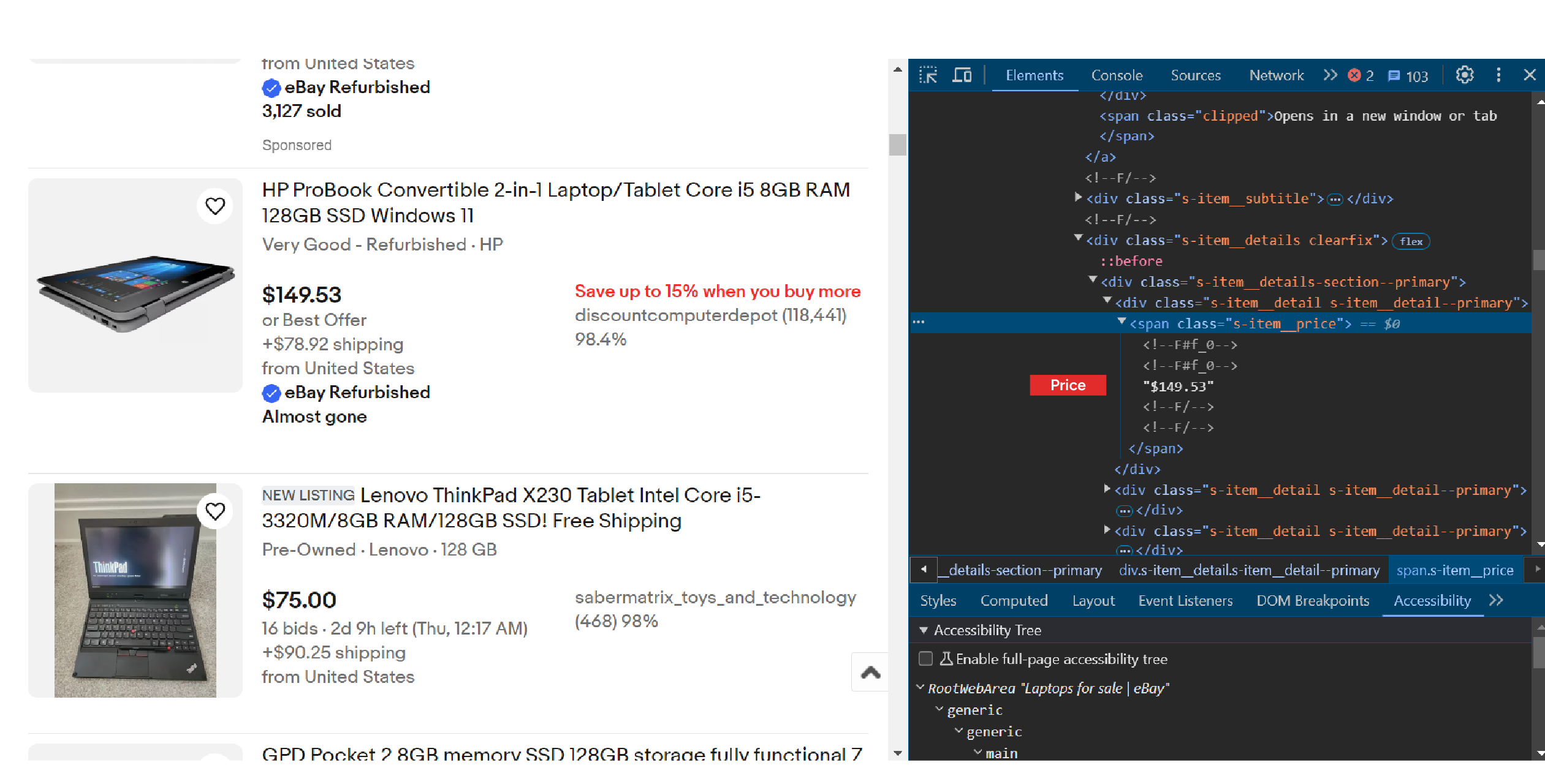
Task: Click the Save up to 15% promo text
Action: (718, 292)
